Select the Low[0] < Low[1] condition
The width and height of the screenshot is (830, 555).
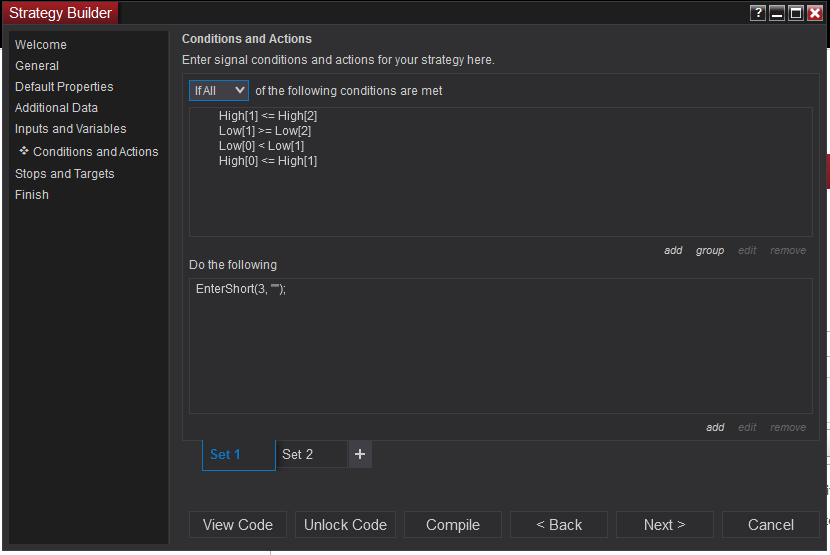[x=261, y=146]
